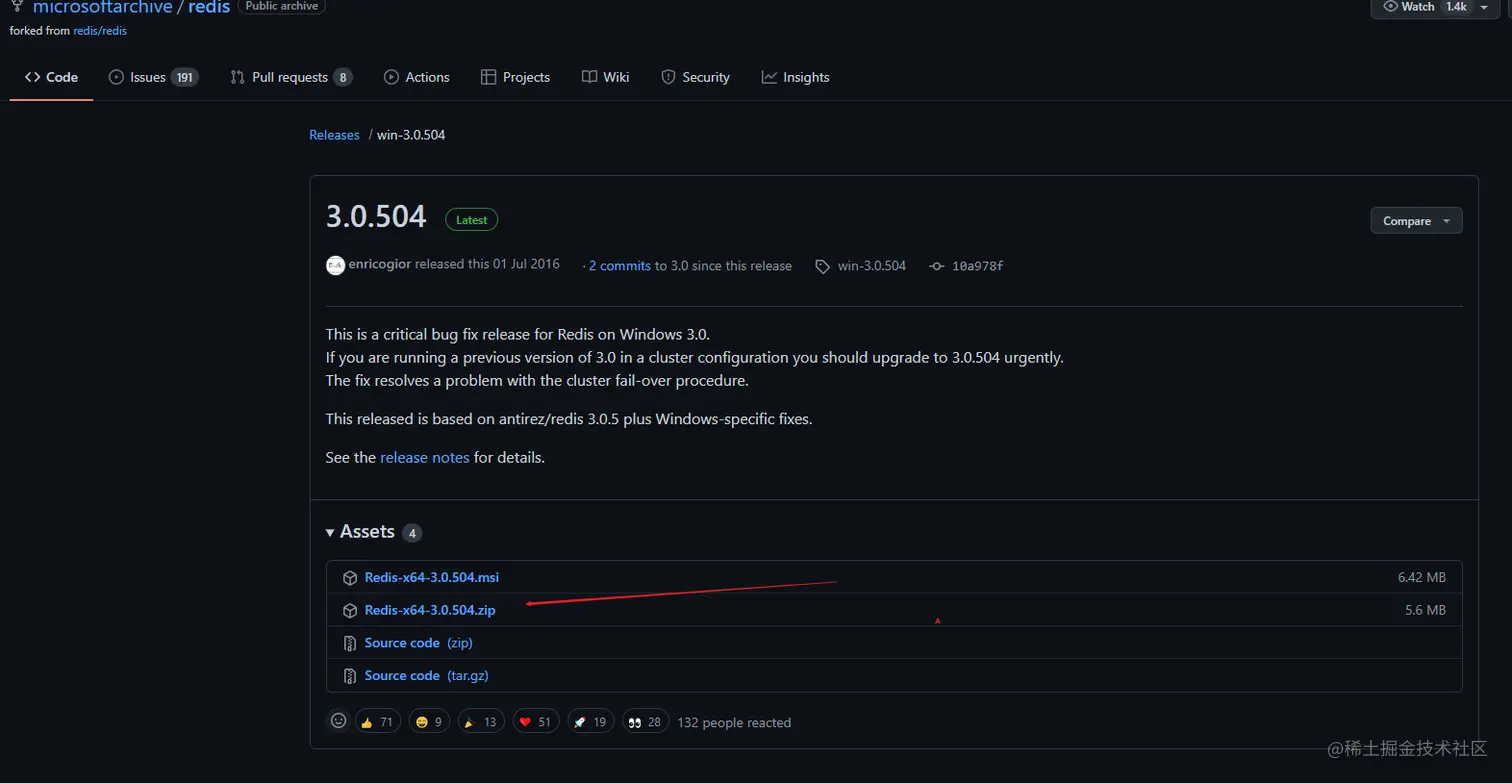Click the win-3.0.504 tag link
Screen dimensions: 1512x783
pos(872,266)
